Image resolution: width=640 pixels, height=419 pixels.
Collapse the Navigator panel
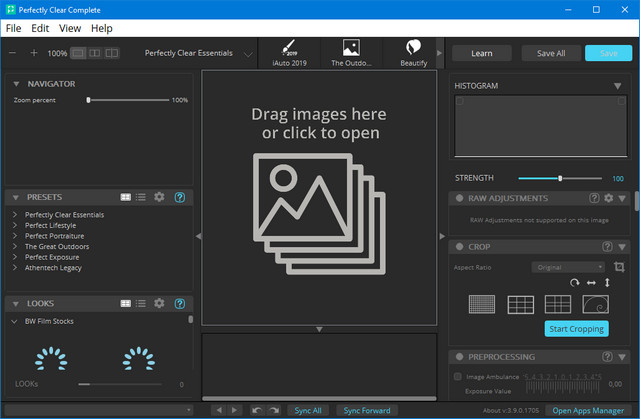click(14, 84)
